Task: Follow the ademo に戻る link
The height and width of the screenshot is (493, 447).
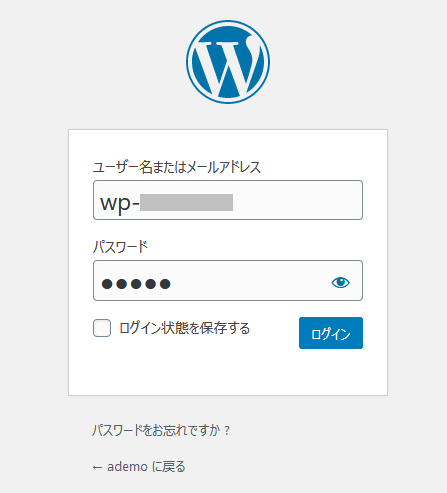Action: click(139, 467)
